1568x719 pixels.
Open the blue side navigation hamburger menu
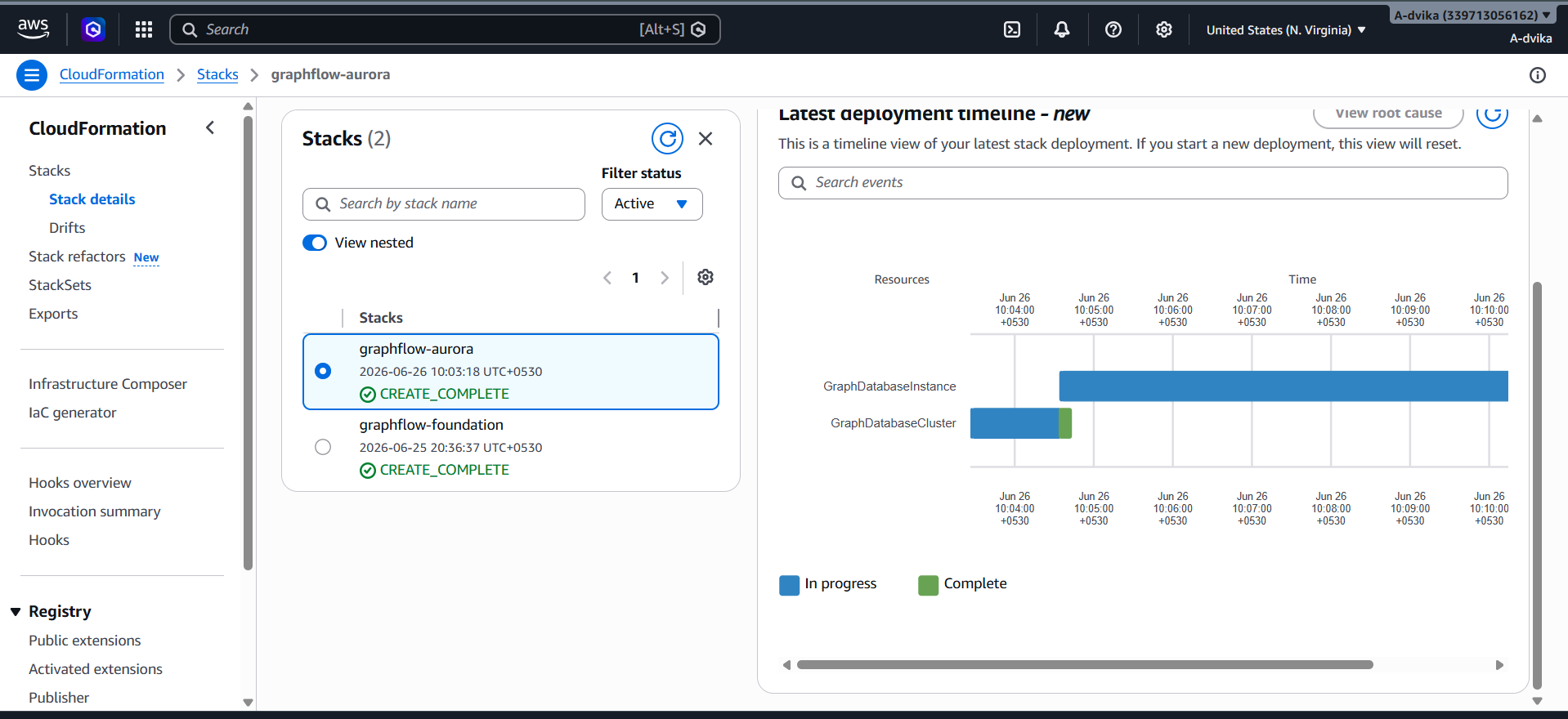[32, 75]
